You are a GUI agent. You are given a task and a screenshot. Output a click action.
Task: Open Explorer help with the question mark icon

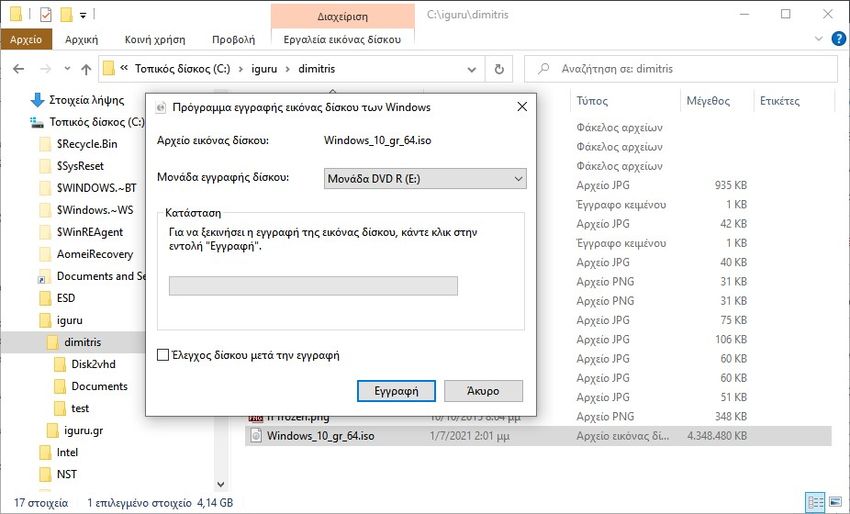839,38
